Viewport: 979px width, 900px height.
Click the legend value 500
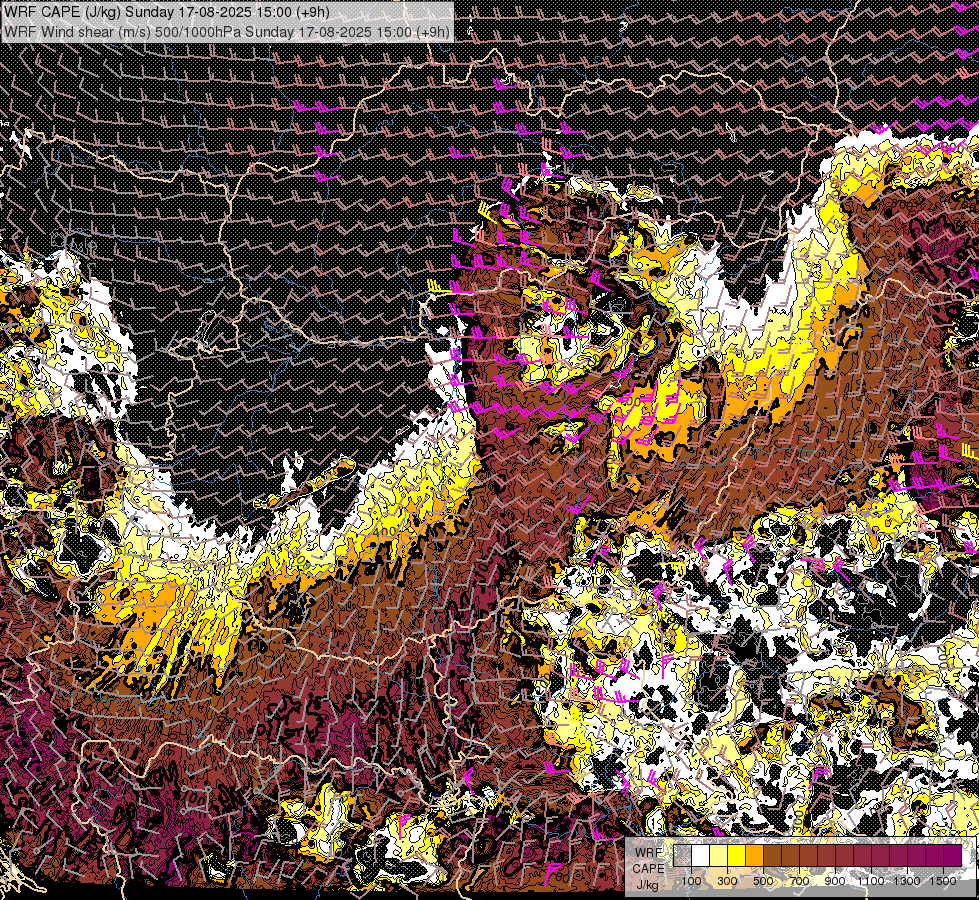coord(763,881)
